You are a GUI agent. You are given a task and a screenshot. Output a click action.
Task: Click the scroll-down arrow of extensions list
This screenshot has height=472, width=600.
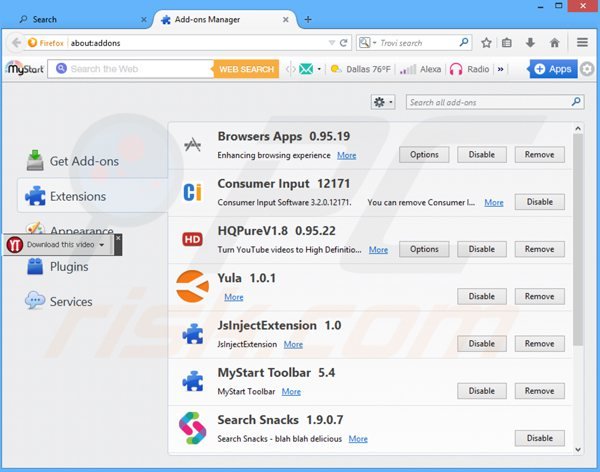click(x=578, y=450)
